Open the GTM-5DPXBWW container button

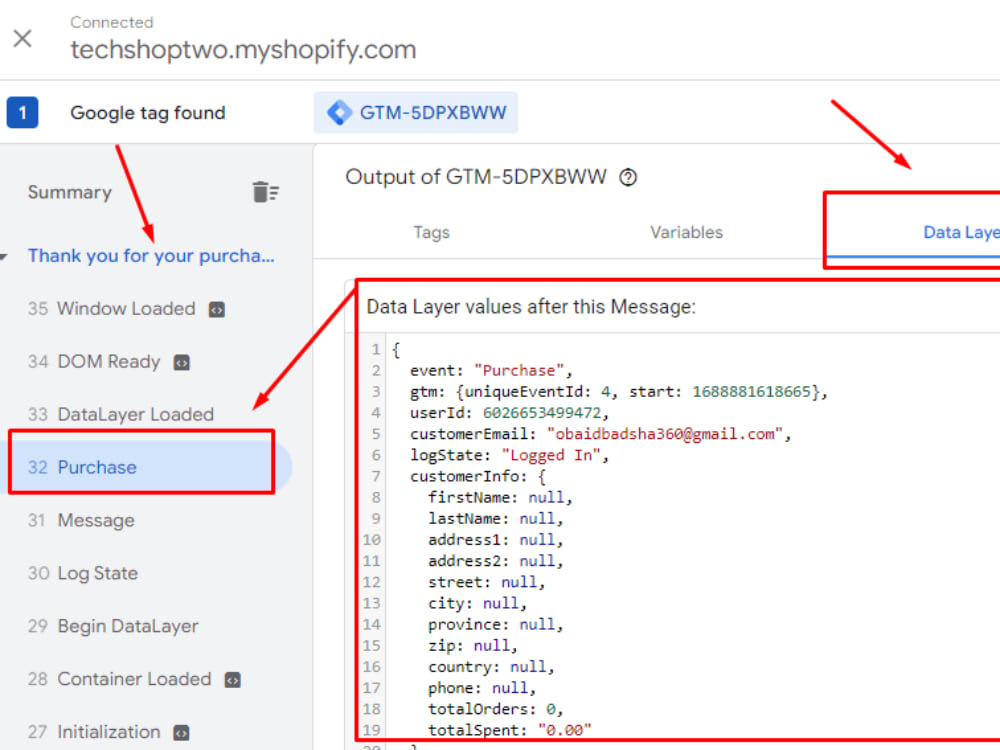click(416, 112)
